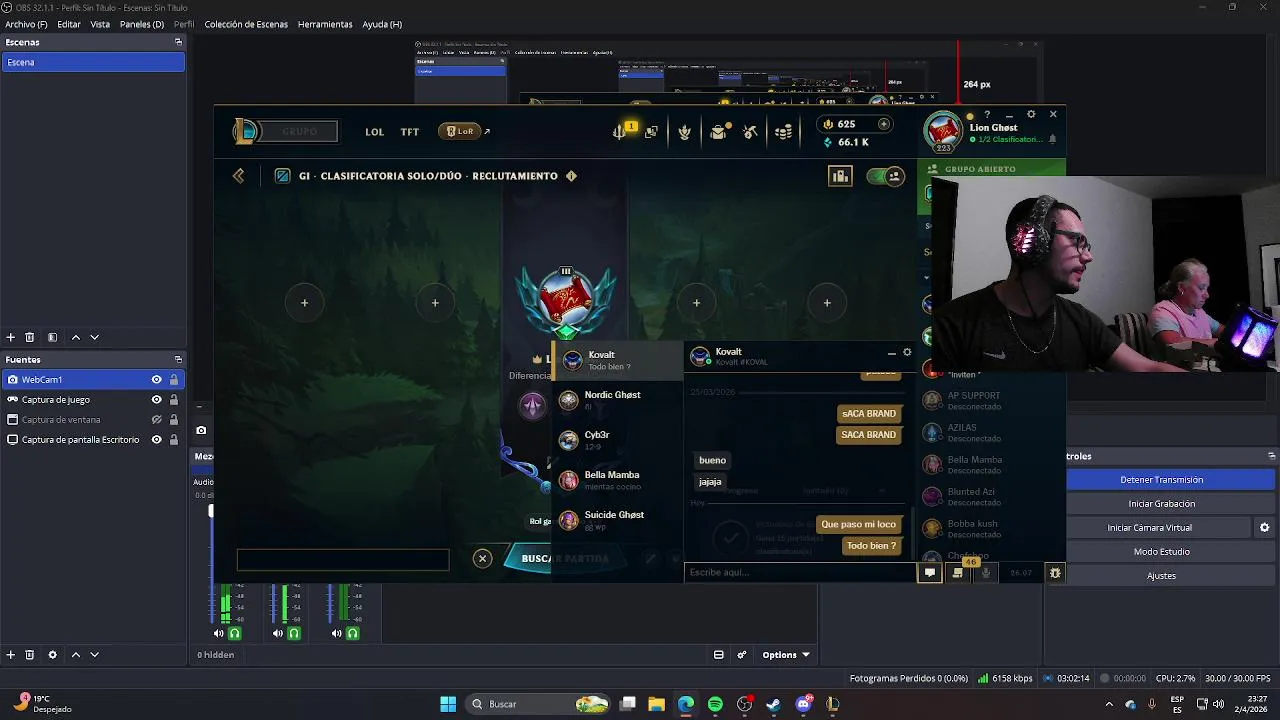Toggle Captura de pantalla Escritorio visibility
Viewport: 1280px width, 720px height.
coord(156,440)
